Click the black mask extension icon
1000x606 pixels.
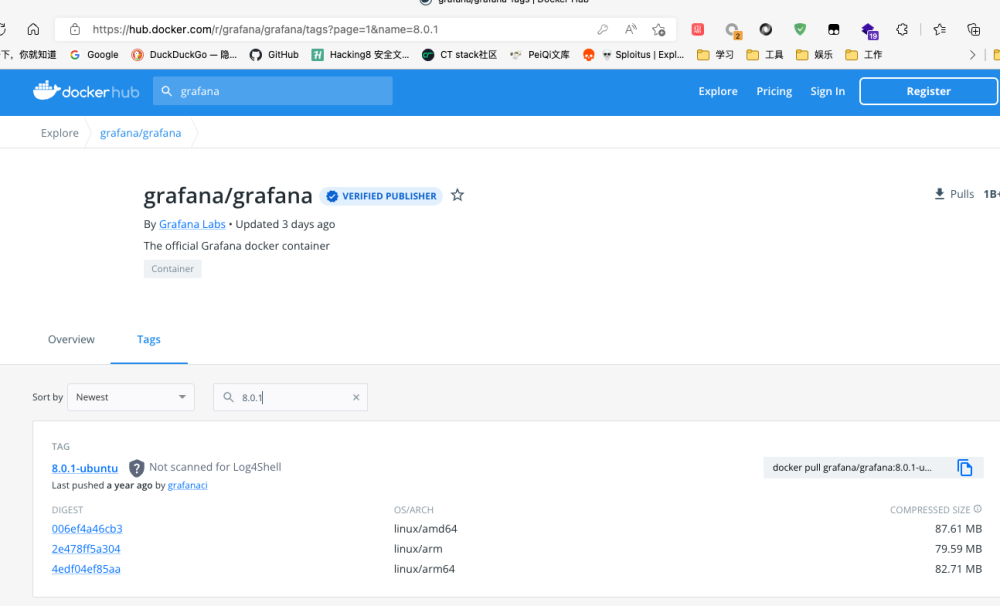[x=834, y=29]
